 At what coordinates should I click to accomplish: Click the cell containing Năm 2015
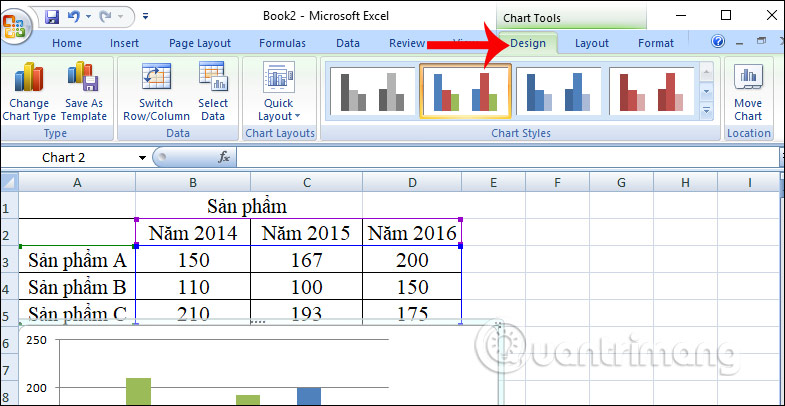pyautogui.click(x=306, y=233)
